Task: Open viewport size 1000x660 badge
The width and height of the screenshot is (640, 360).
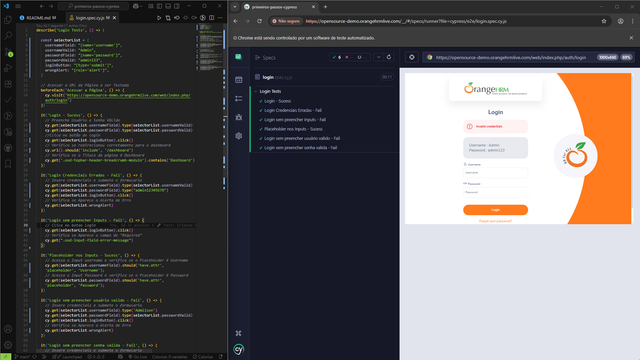Action: [607, 57]
